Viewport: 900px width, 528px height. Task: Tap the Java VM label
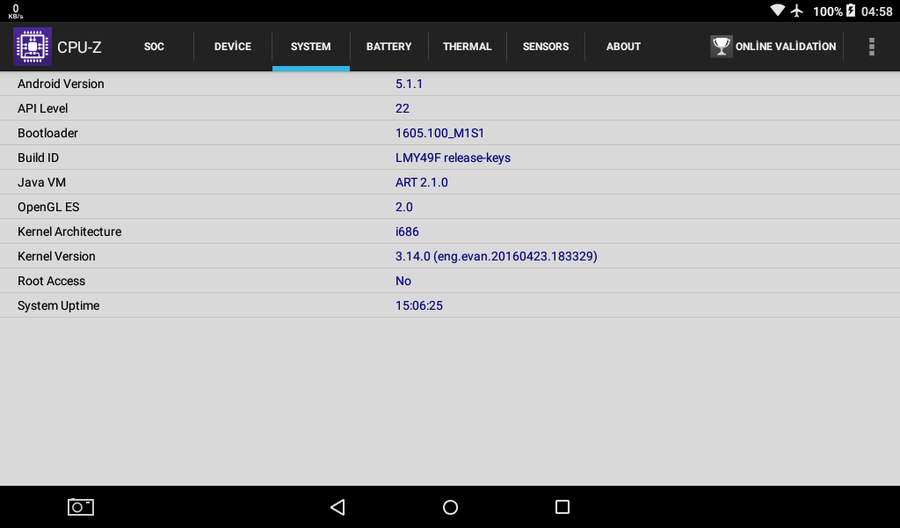point(41,183)
